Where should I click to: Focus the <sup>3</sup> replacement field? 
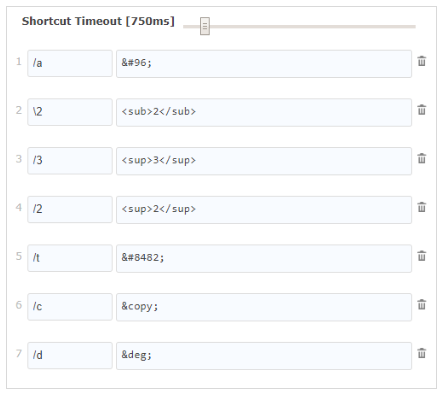(264, 161)
